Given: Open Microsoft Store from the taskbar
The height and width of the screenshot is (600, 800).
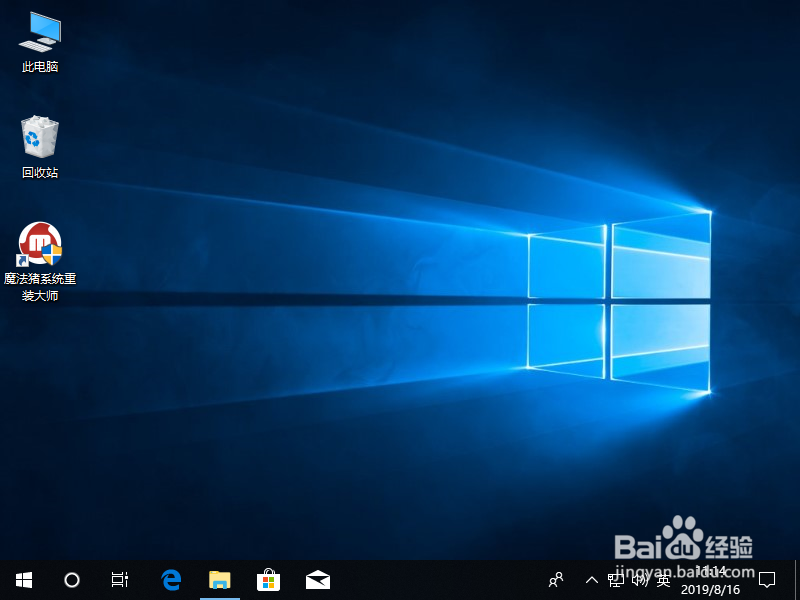Looking at the screenshot, I should (x=268, y=580).
